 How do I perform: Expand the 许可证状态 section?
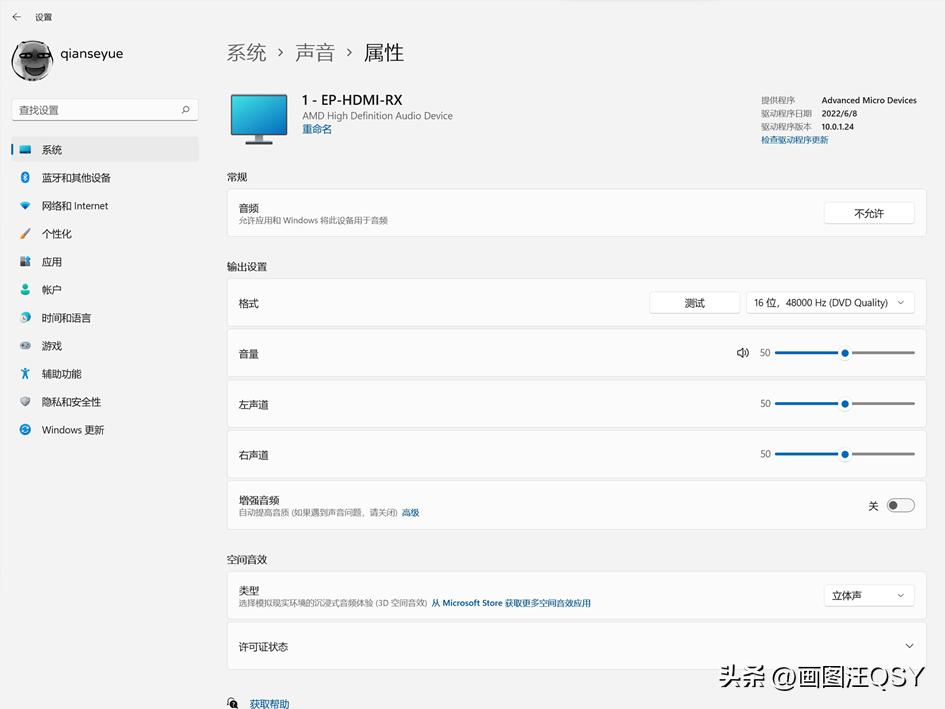tap(908, 647)
